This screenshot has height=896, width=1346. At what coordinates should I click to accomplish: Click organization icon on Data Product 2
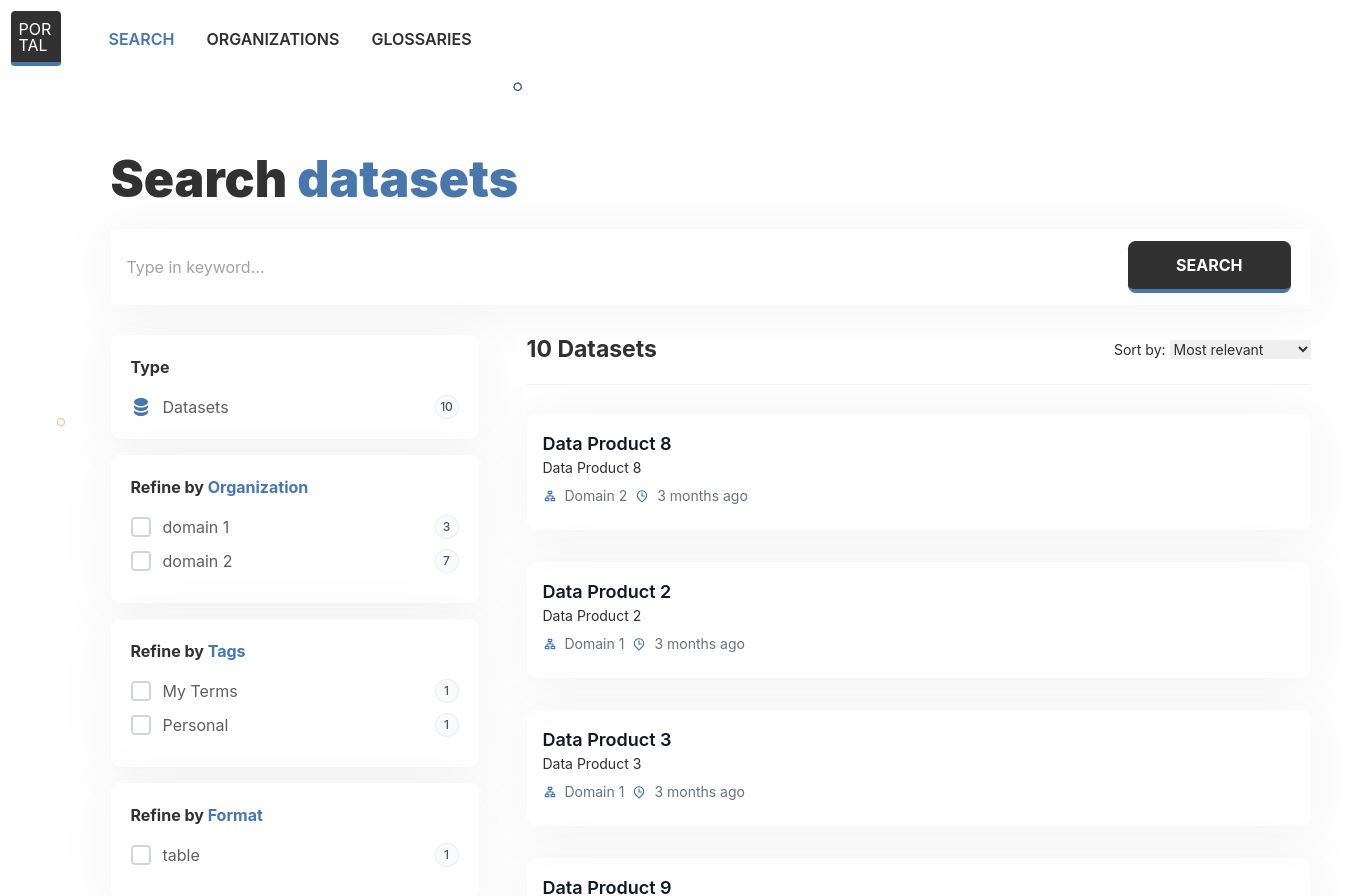[x=549, y=644]
